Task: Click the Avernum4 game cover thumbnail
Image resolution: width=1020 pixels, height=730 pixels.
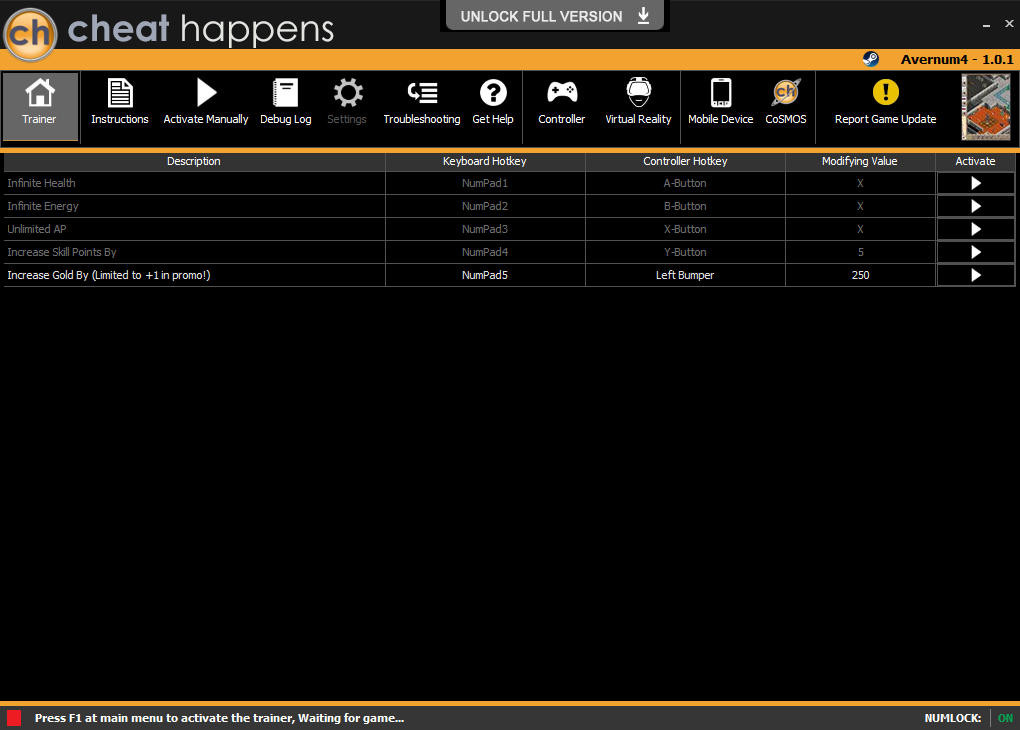Action: point(986,107)
